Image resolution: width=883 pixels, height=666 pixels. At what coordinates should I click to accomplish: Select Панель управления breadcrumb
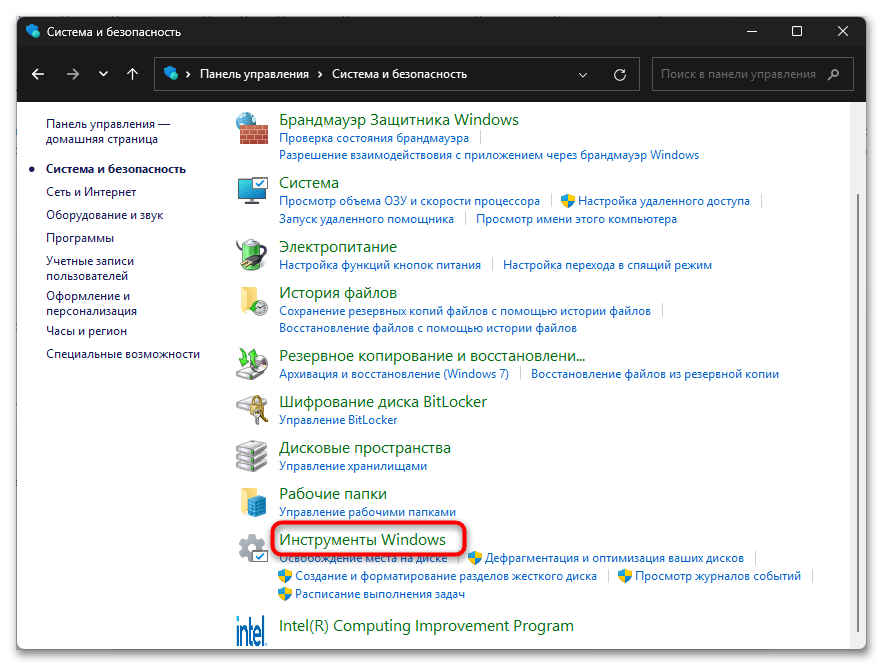click(255, 74)
